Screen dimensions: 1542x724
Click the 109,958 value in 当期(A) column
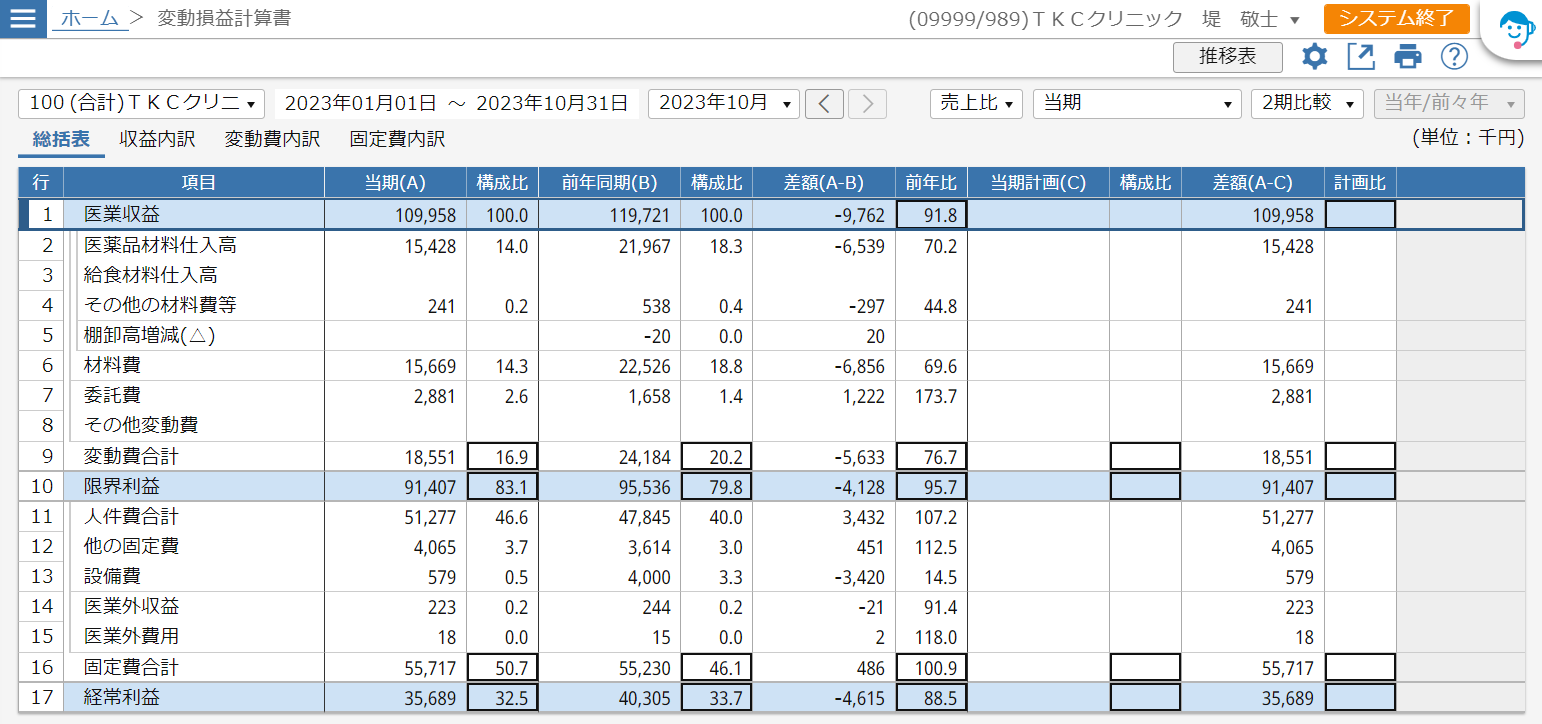tap(395, 215)
